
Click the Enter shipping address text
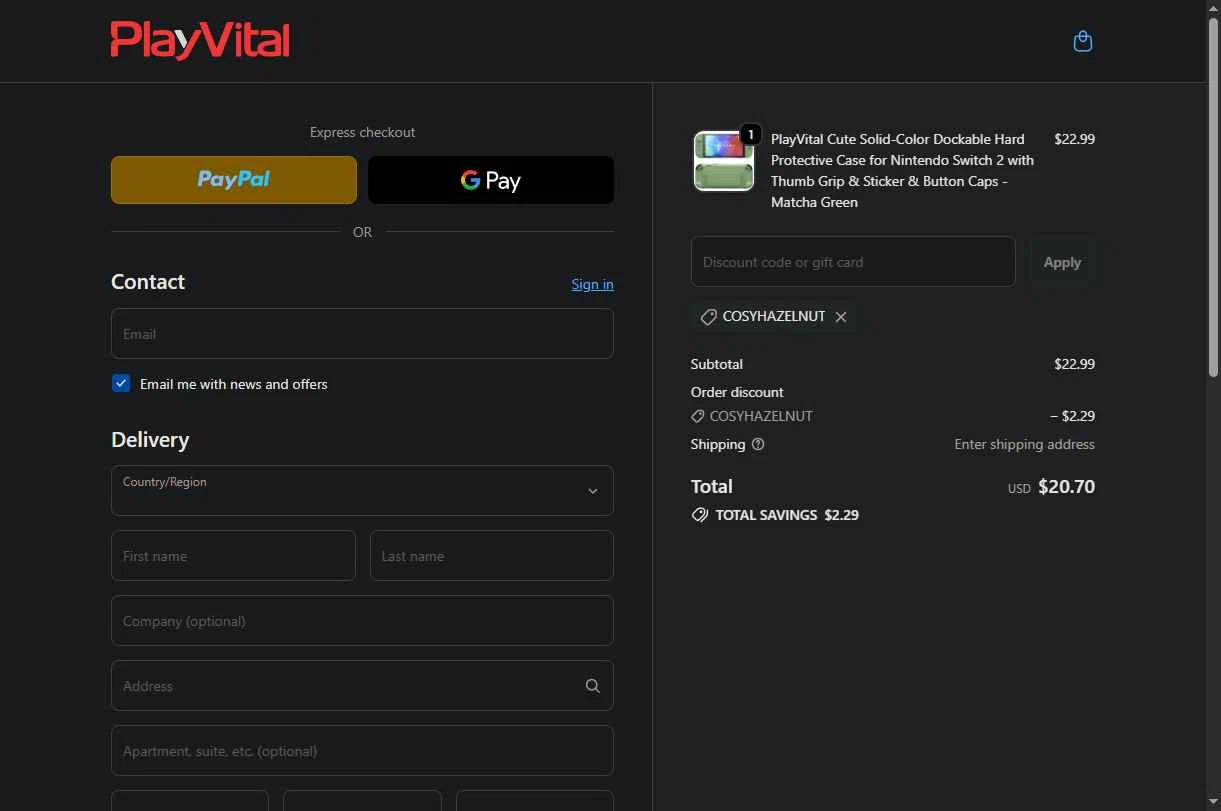tap(1024, 444)
